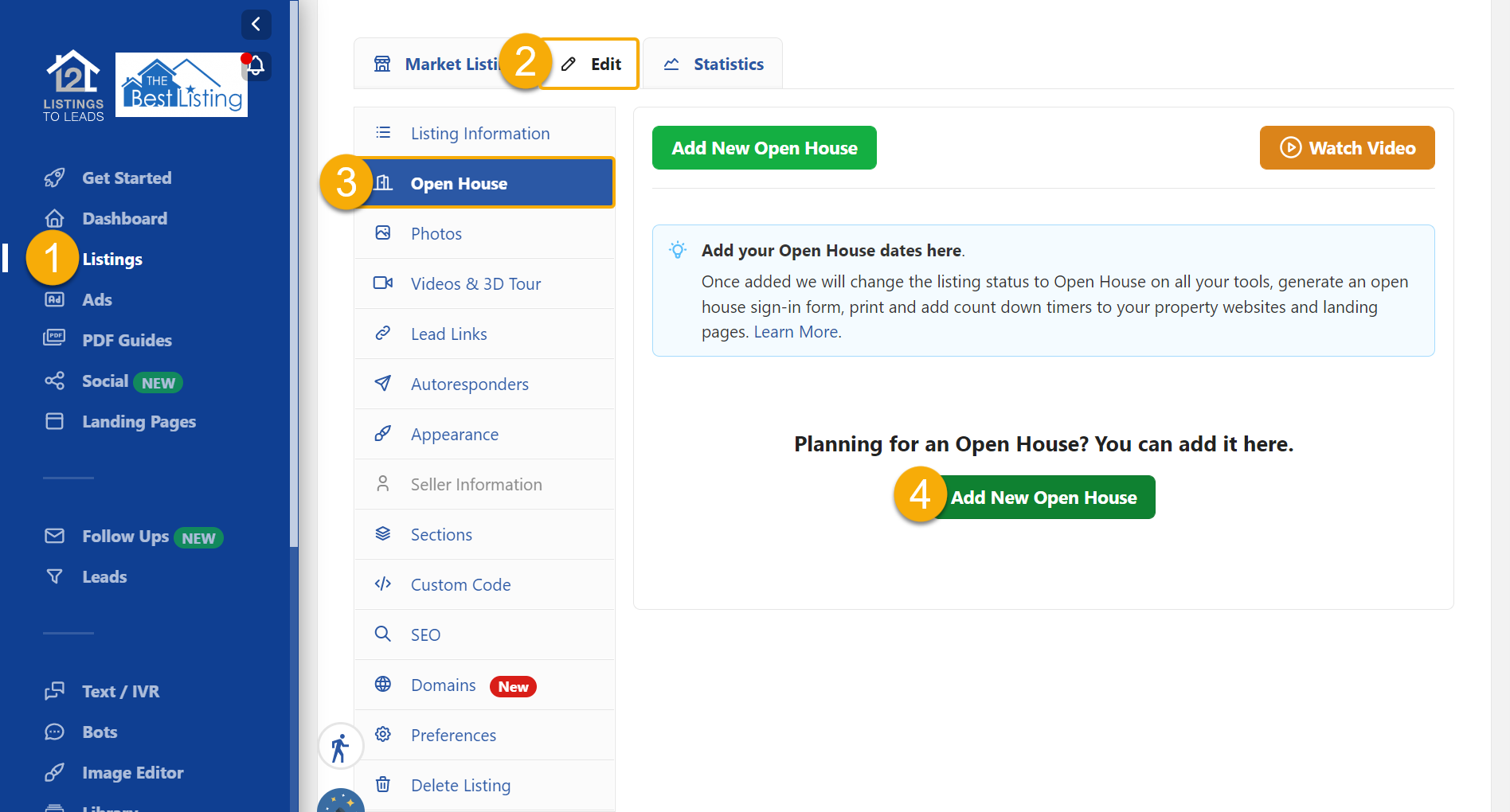
Task: Go to Domains in the listing menu
Action: coord(443,685)
